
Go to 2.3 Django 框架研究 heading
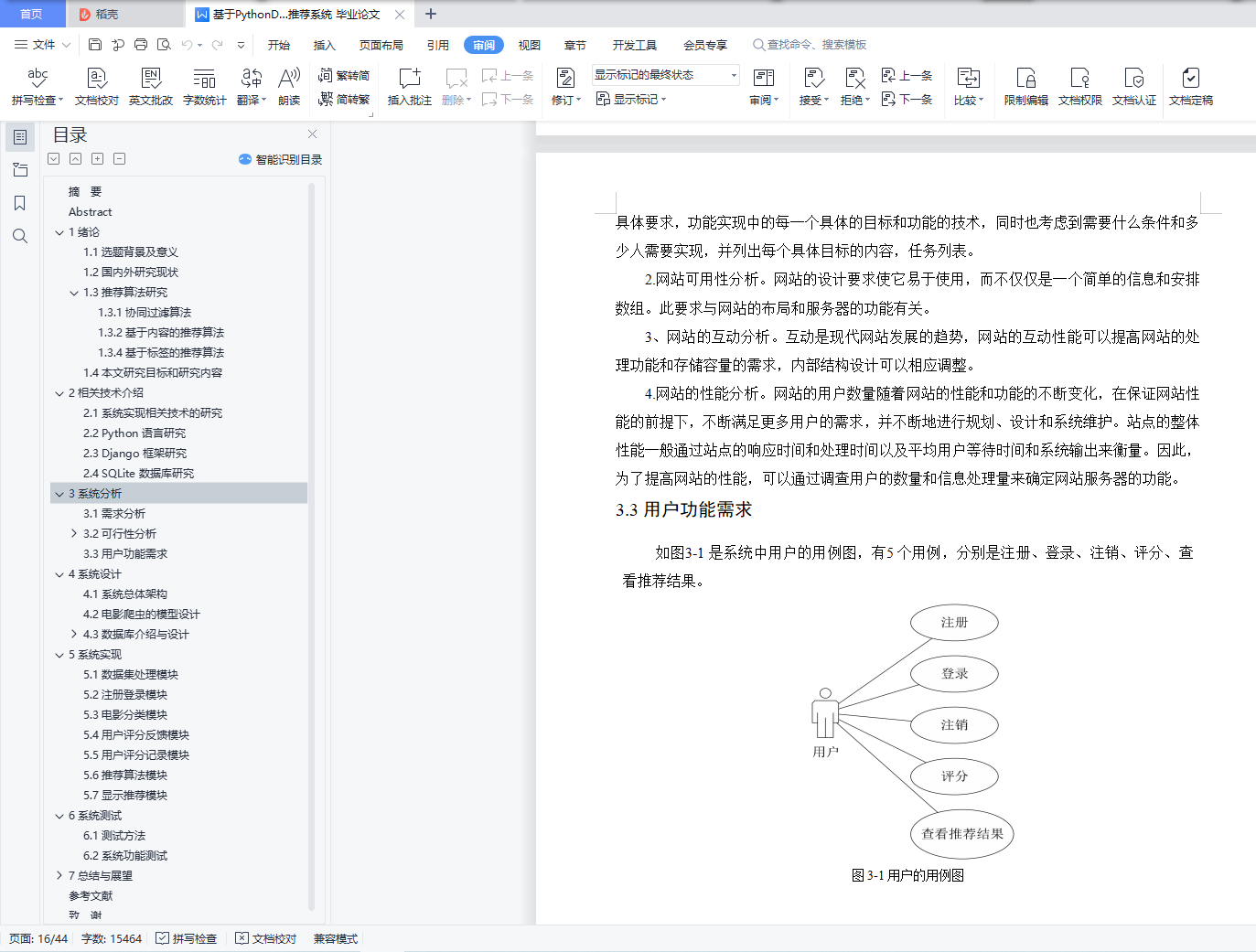tap(134, 454)
